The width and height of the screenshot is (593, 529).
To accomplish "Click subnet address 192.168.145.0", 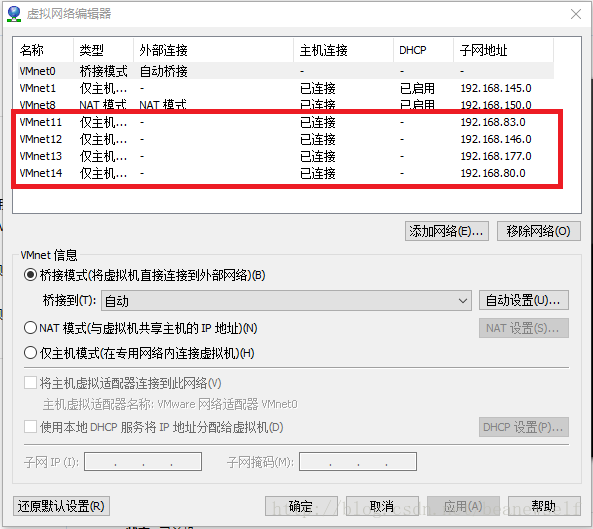I will coord(496,88).
